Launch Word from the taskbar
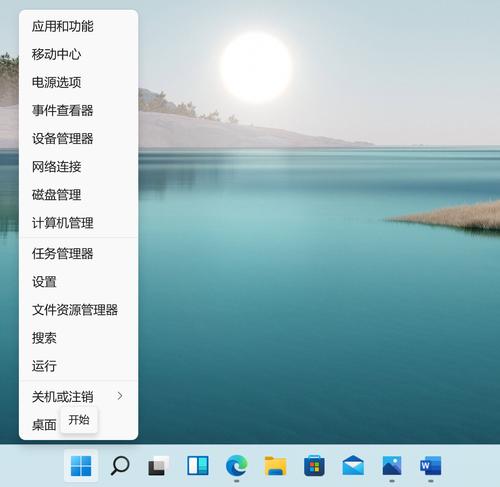 431,466
